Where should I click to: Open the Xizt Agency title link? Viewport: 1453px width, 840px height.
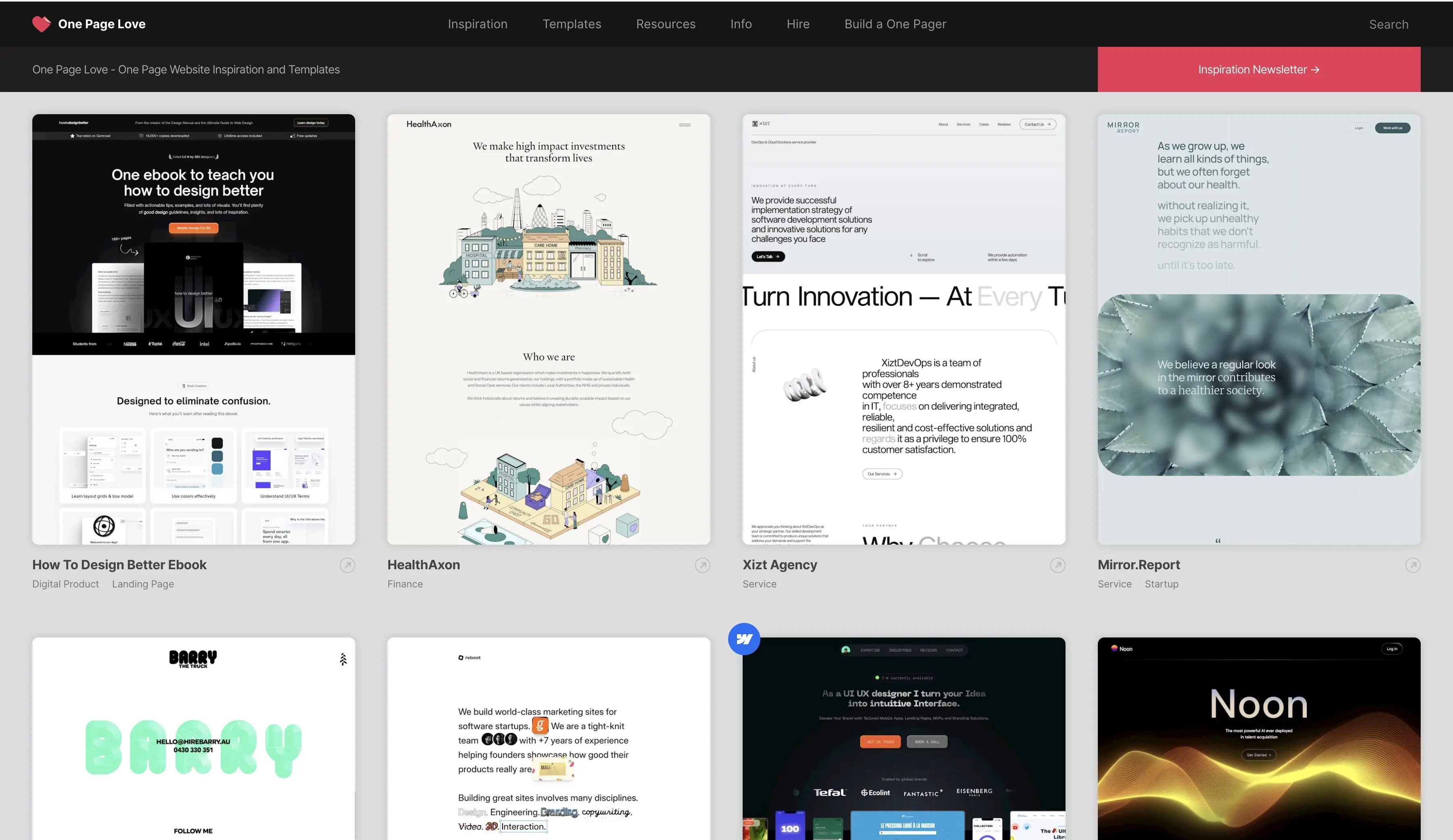pyautogui.click(x=779, y=565)
